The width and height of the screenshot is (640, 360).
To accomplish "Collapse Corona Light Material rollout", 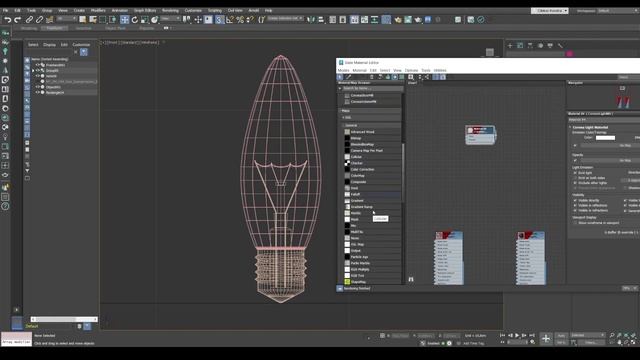I will click(570, 127).
